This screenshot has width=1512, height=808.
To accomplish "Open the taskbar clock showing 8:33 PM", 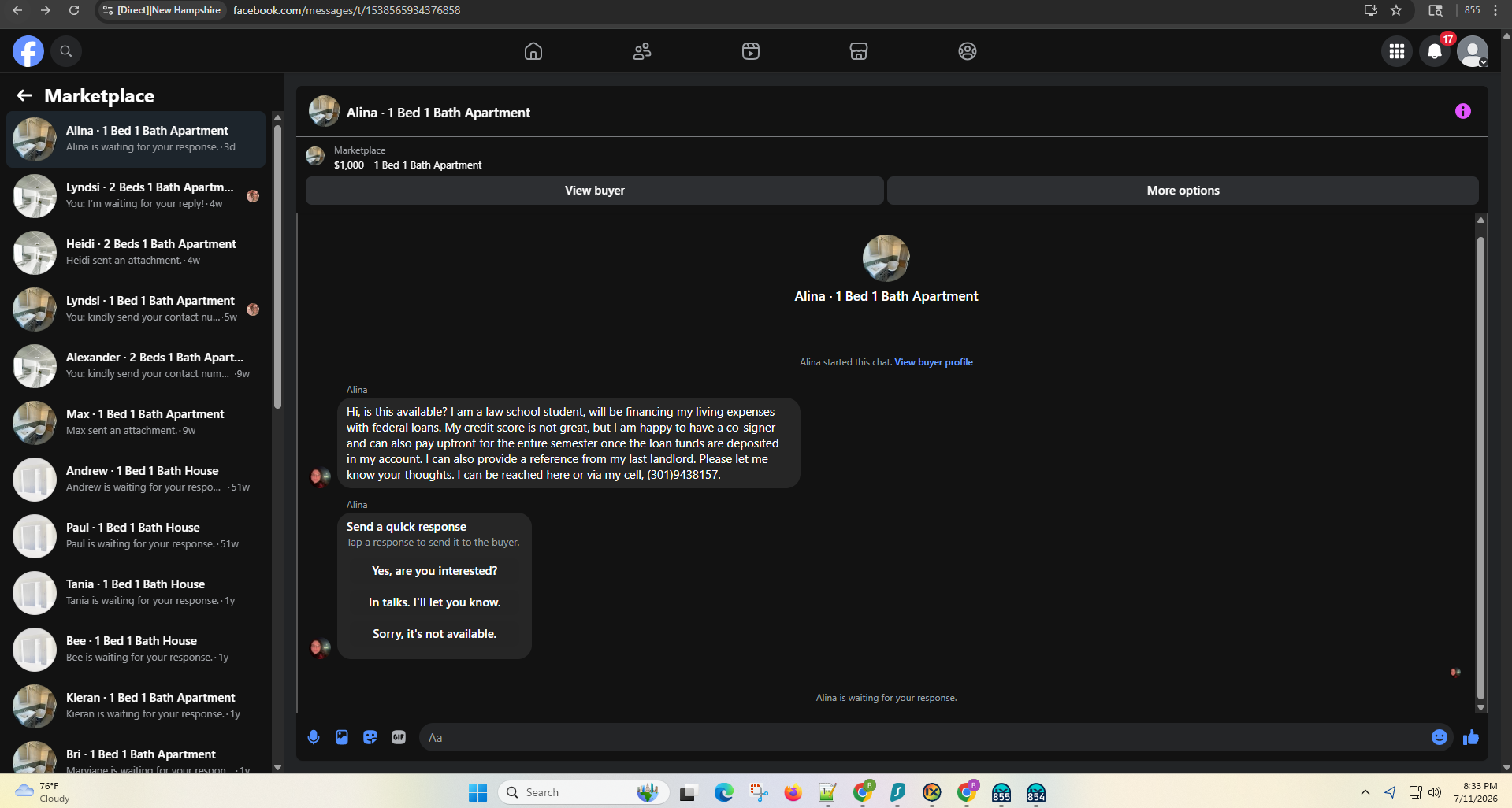I will tap(1476, 792).
